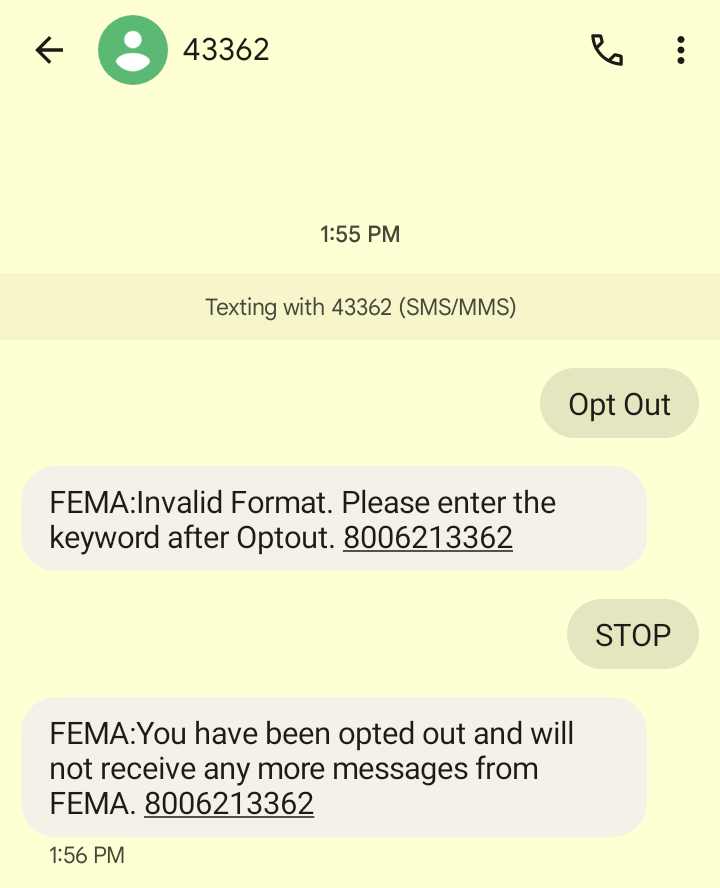
Task: Open the three-dot more options menu
Action: (x=680, y=50)
